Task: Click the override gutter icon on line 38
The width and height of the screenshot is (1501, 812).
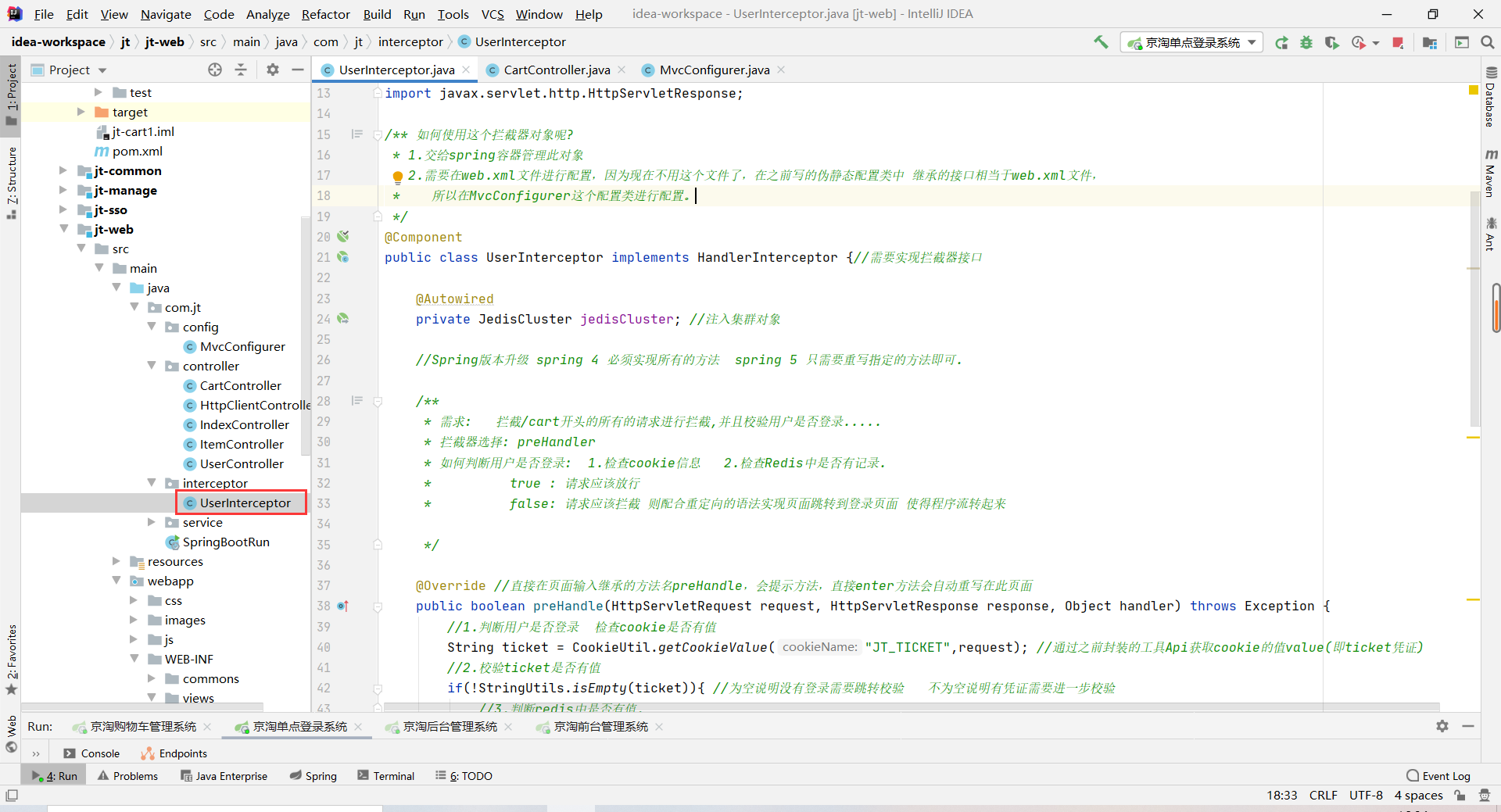Action: 343,606
